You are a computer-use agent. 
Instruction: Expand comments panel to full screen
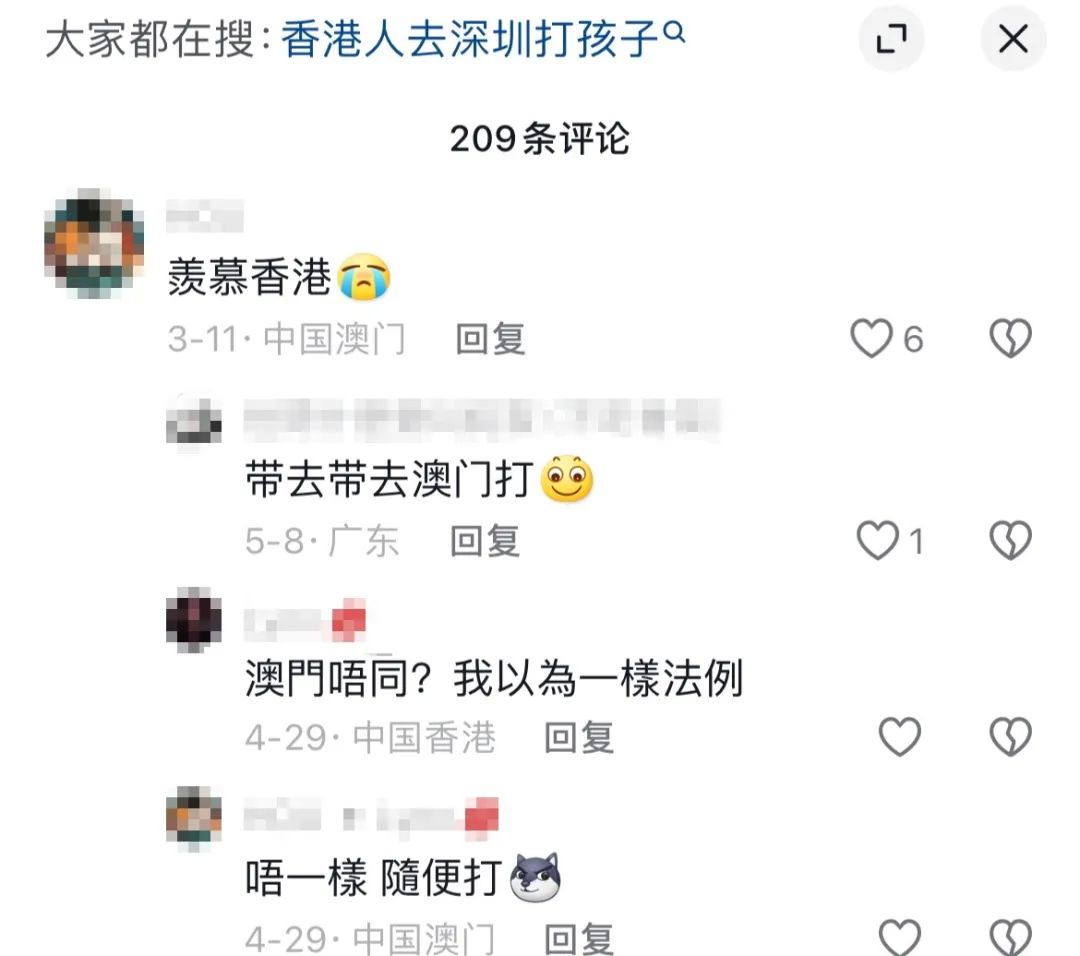(x=891, y=39)
